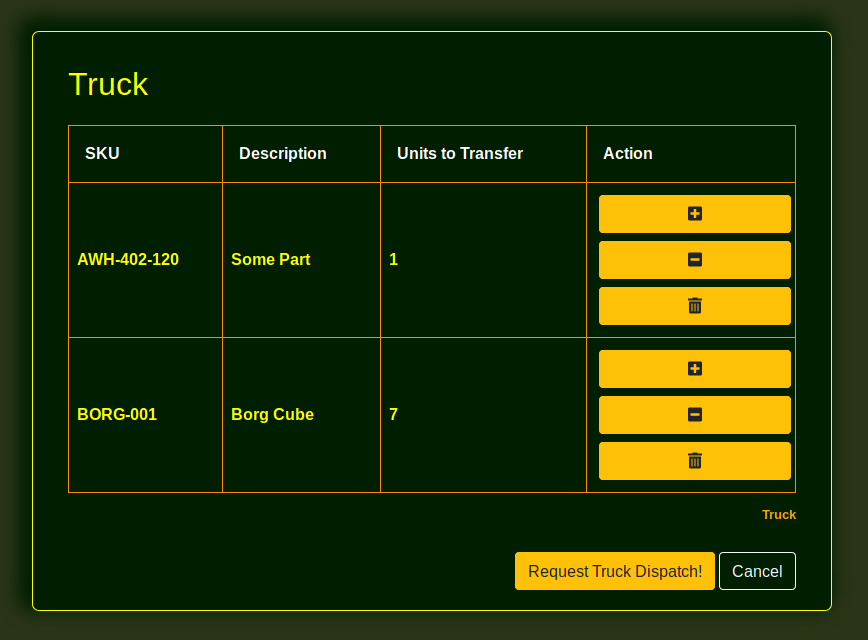Click the Borg Cube description

click(x=272, y=414)
